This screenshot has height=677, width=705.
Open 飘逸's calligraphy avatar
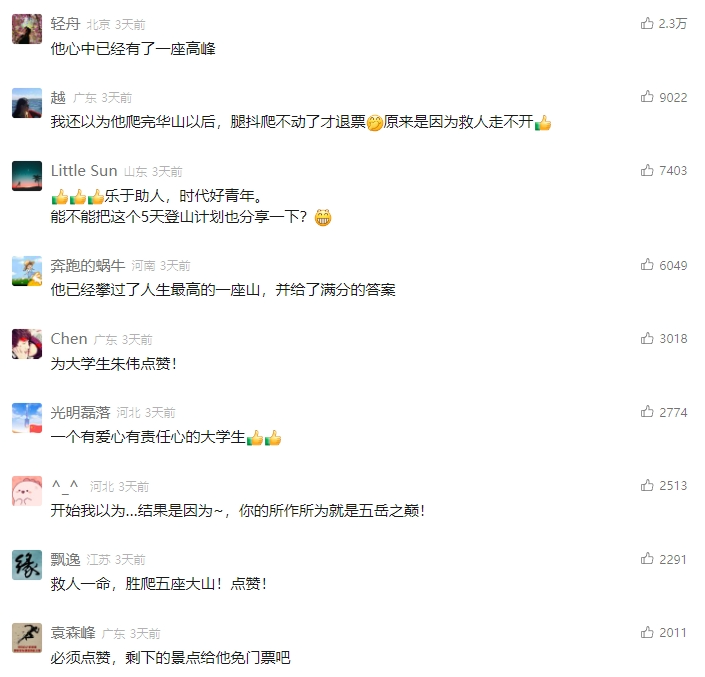27,565
